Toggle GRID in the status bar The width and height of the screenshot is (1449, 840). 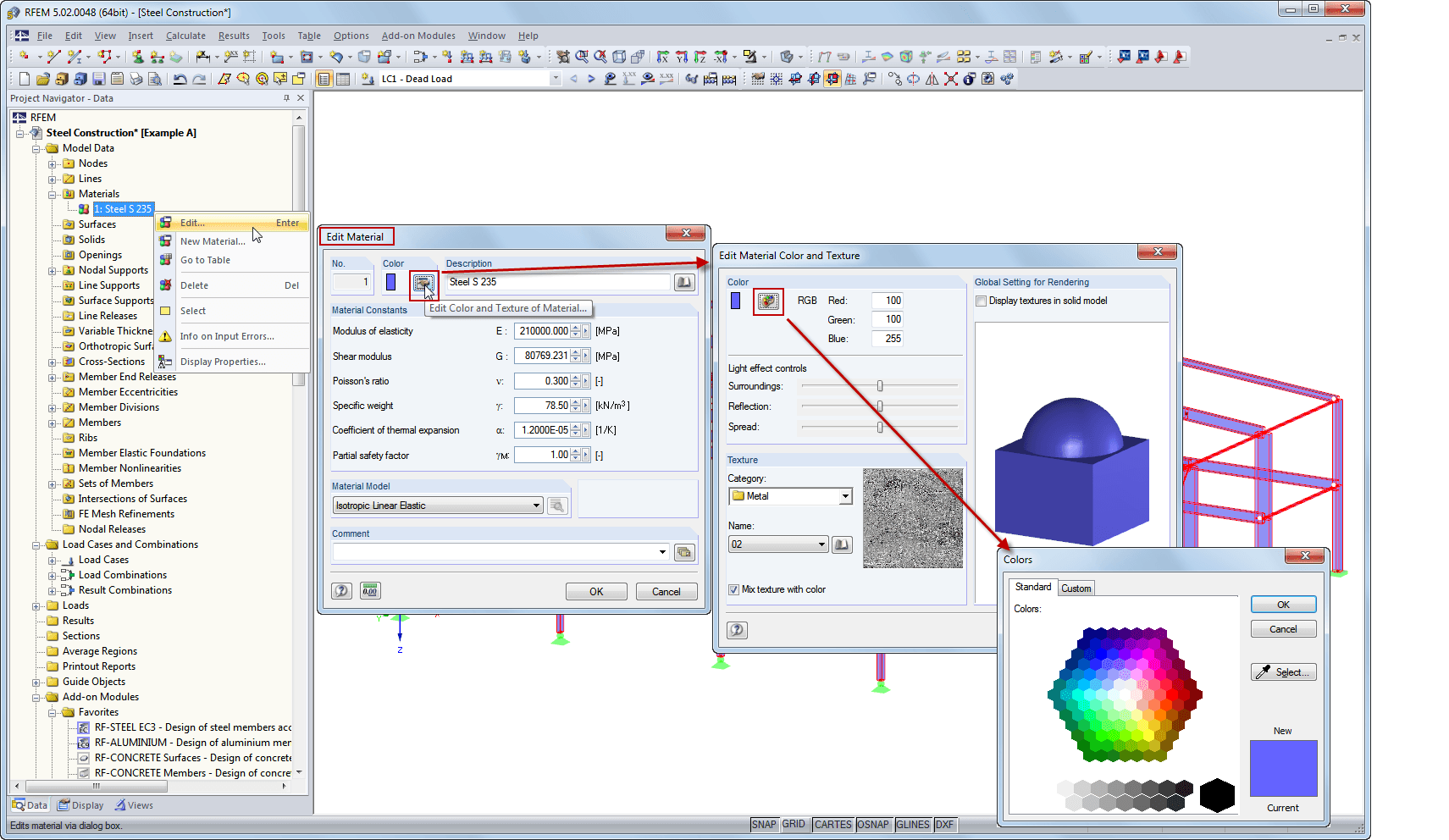coord(794,825)
